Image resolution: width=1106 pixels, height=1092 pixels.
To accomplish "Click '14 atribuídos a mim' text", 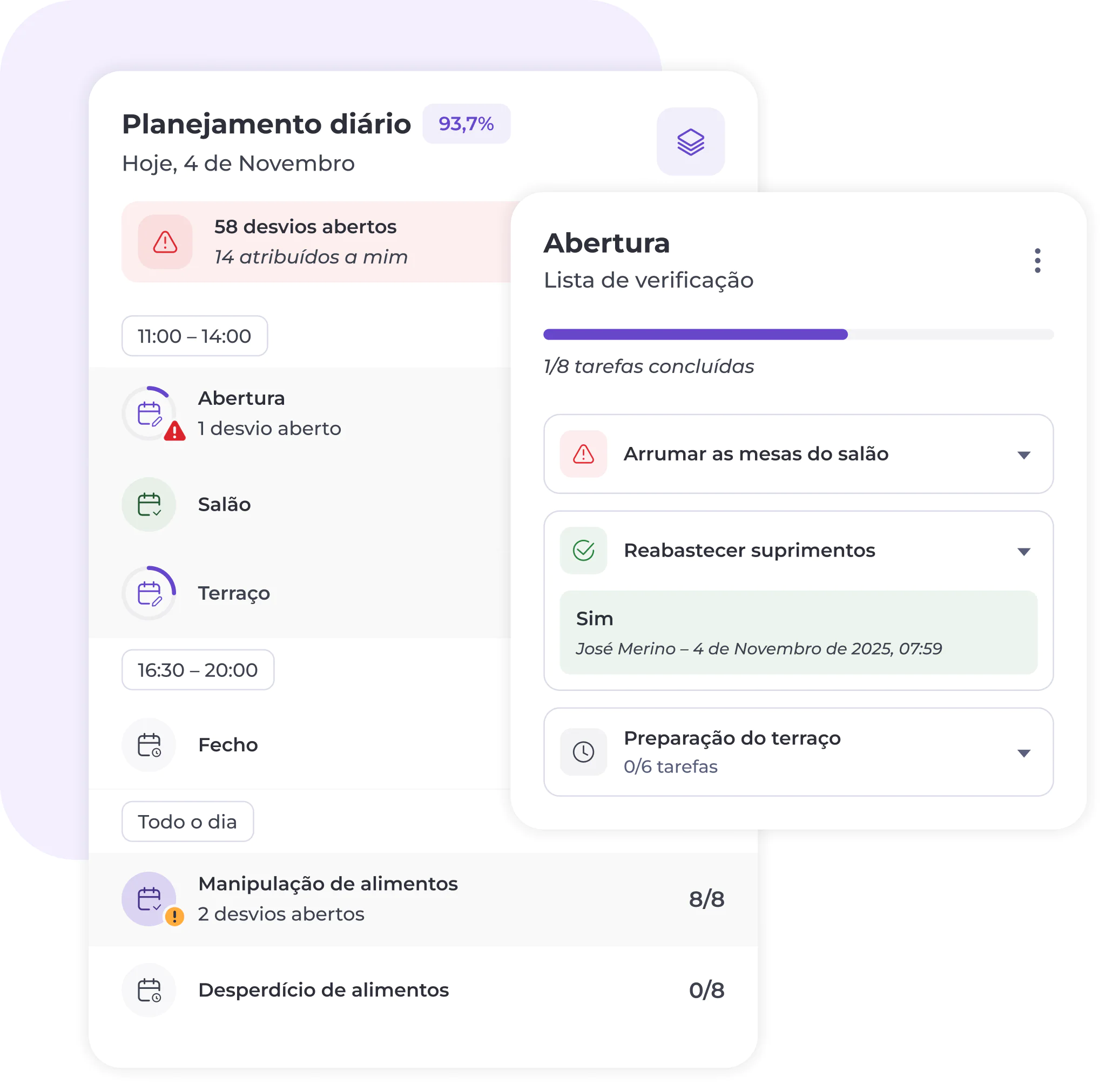I will tap(311, 257).
